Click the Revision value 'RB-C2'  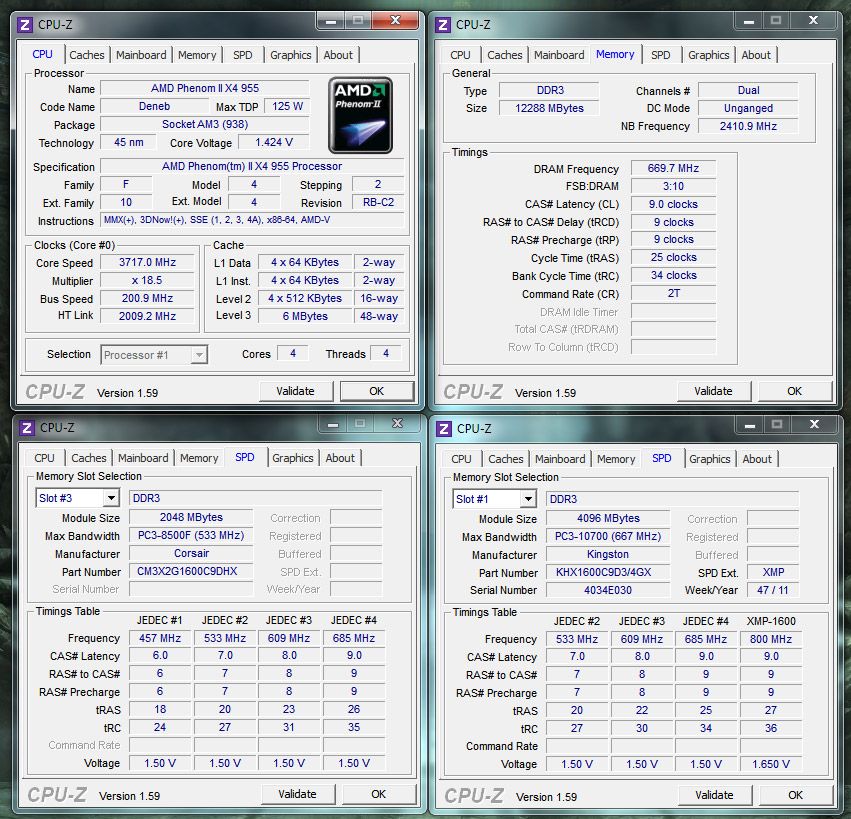(378, 202)
